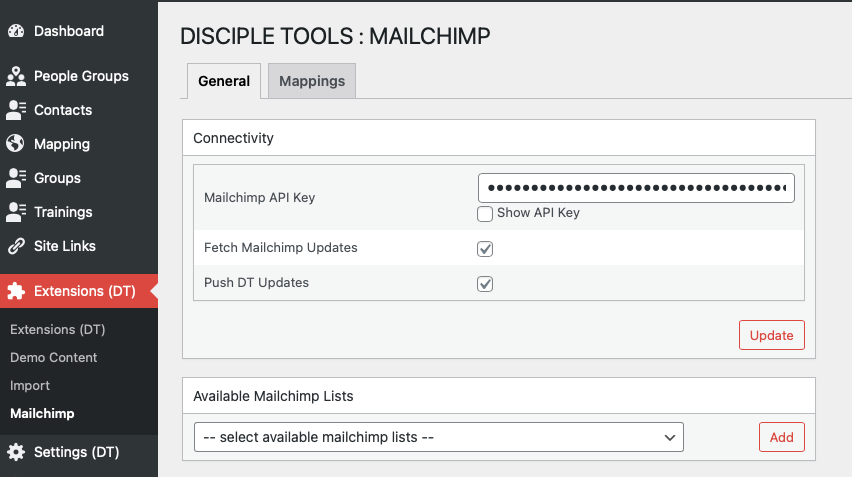Uncheck Fetch Mailchimp Updates checkbox
This screenshot has height=477, width=852.
click(x=485, y=249)
